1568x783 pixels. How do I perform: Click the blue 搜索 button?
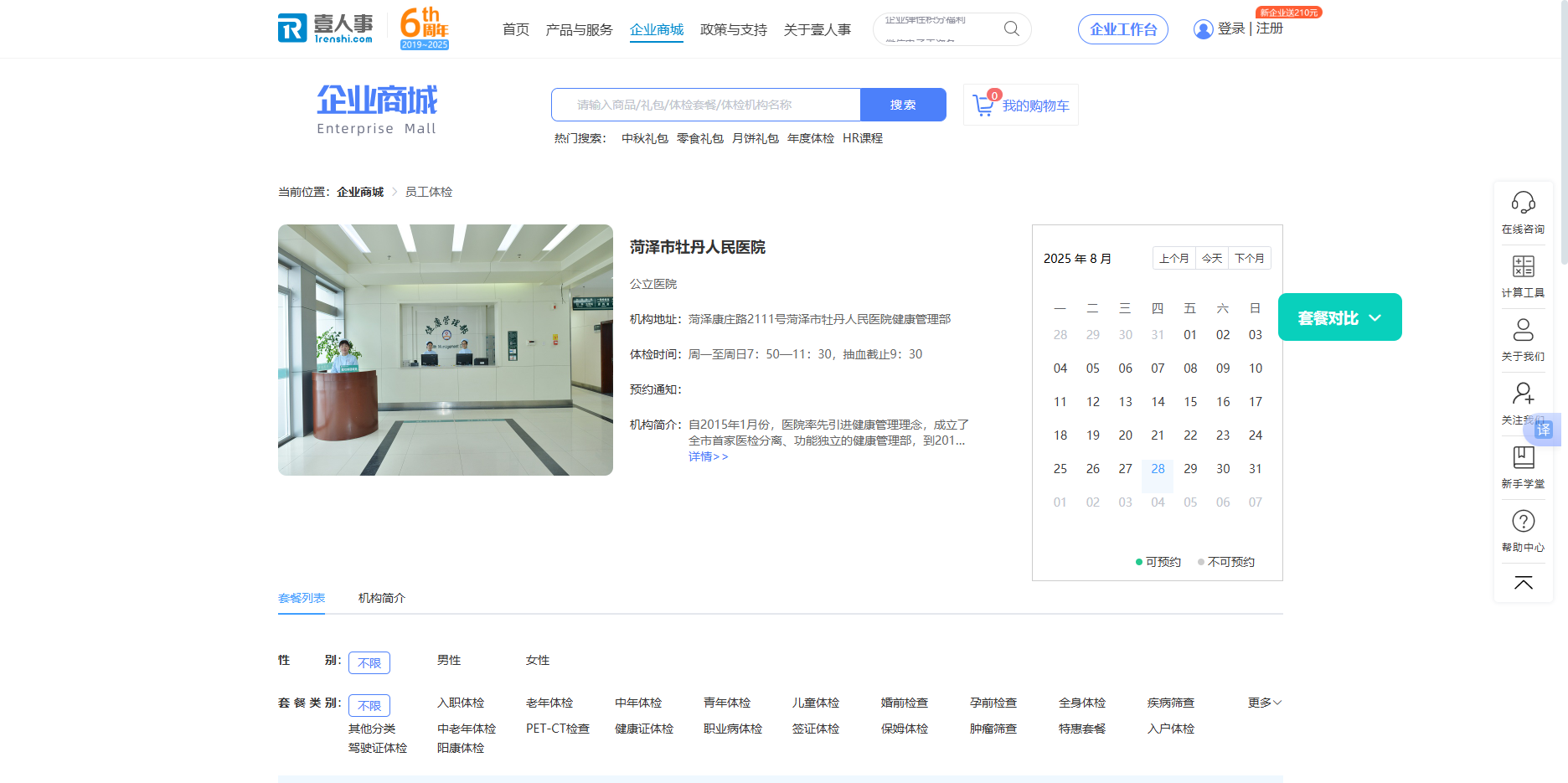903,105
